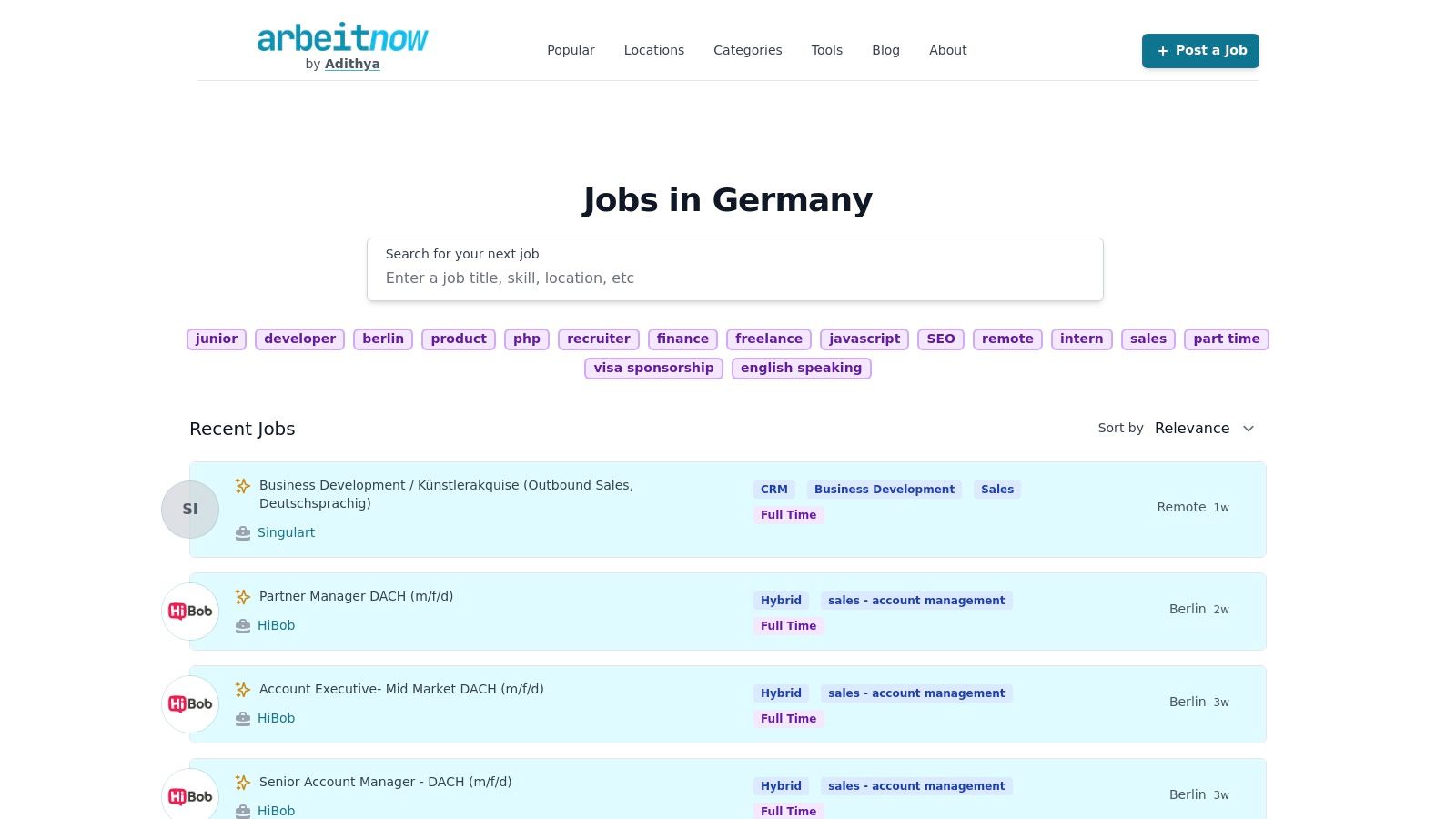Click the Post a Job button
Viewport: 1456px width, 819px height.
1200,51
